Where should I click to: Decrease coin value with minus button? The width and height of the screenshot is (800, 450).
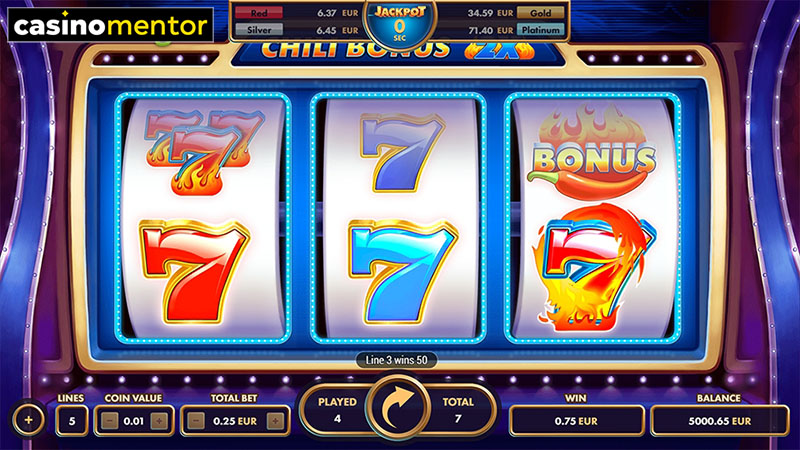109,421
